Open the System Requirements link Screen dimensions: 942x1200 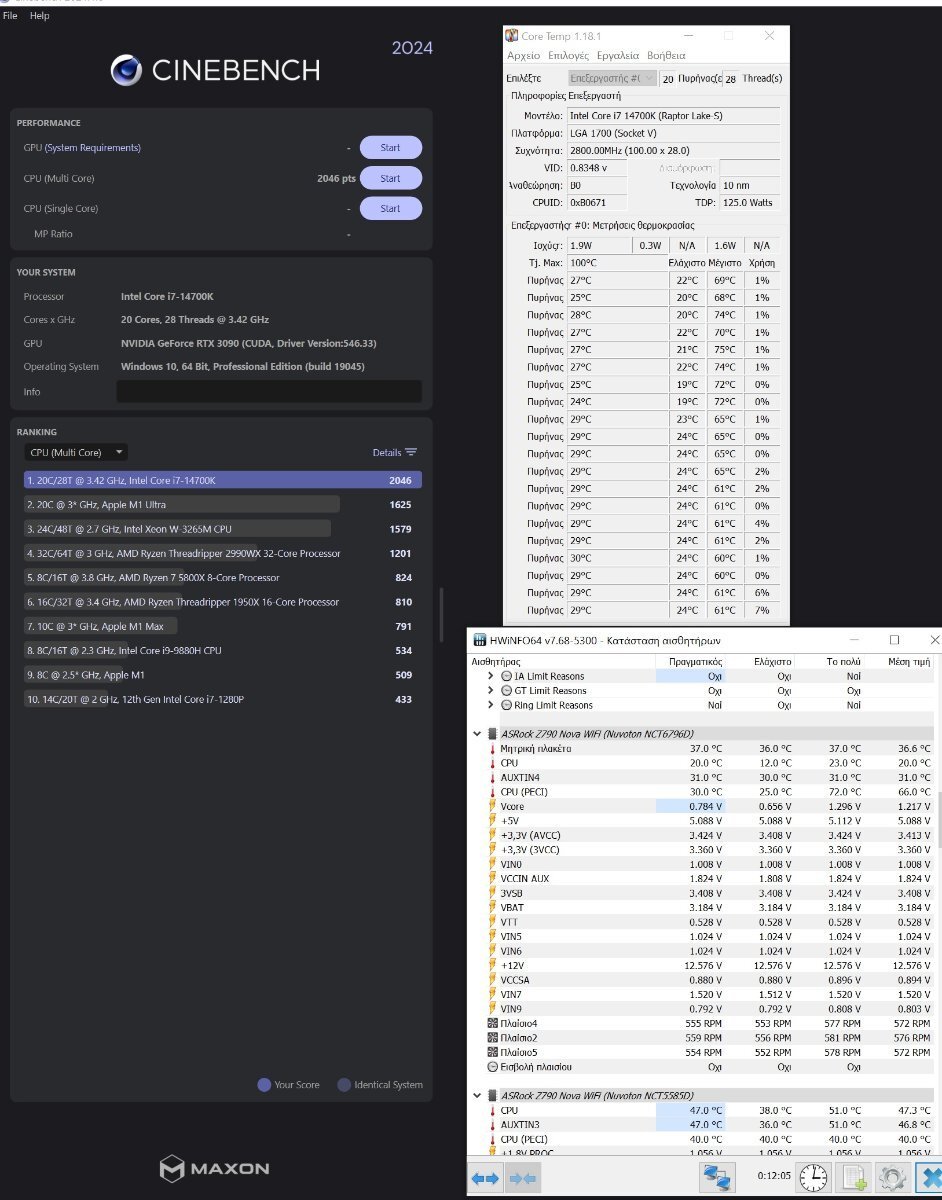[x=93, y=148]
